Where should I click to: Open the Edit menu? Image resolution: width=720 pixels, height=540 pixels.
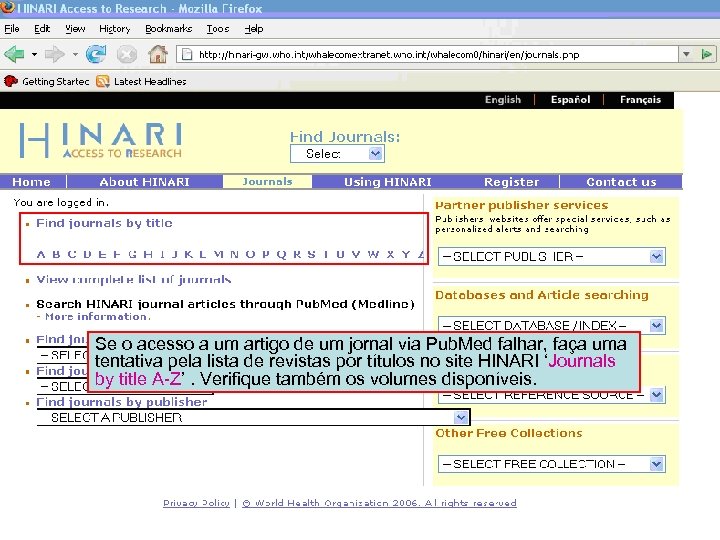click(x=42, y=29)
